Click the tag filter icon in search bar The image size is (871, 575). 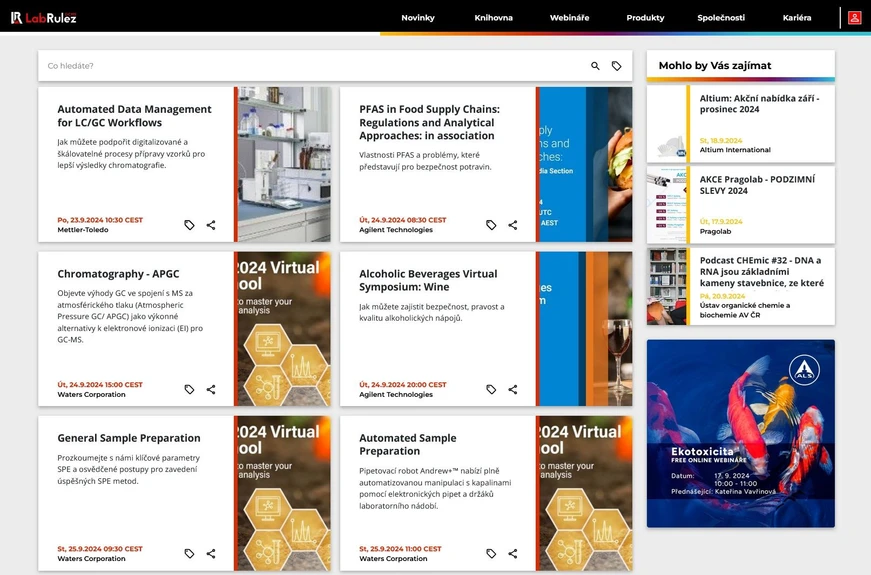617,66
